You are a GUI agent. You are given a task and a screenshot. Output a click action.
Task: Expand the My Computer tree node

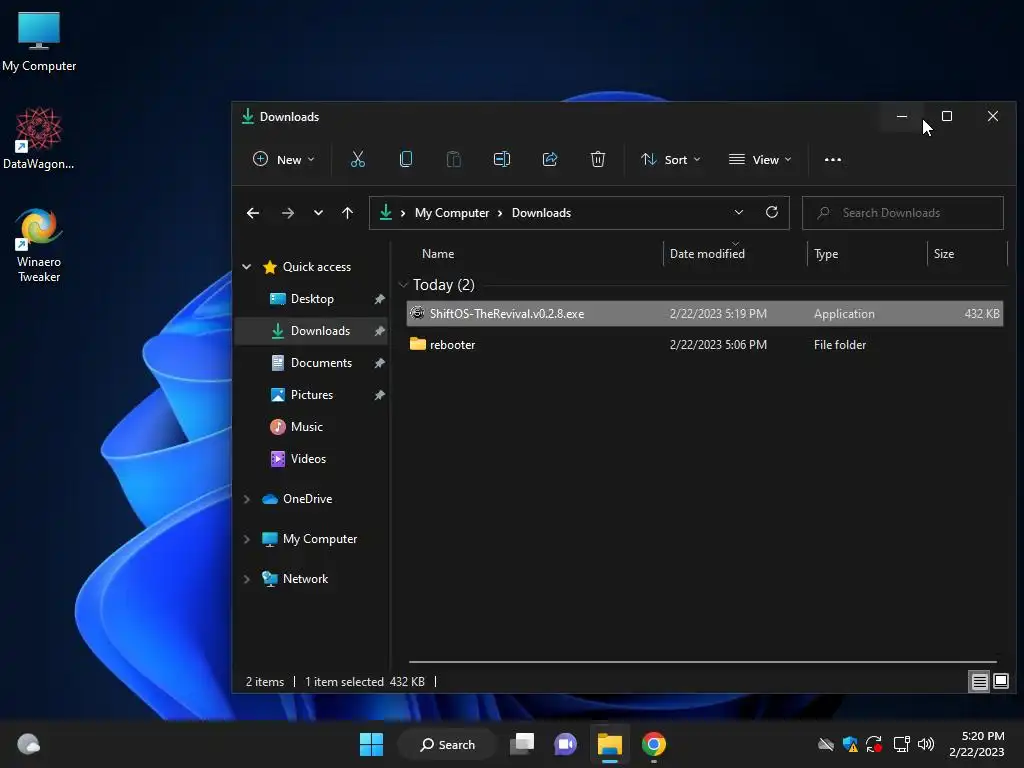pyautogui.click(x=247, y=539)
